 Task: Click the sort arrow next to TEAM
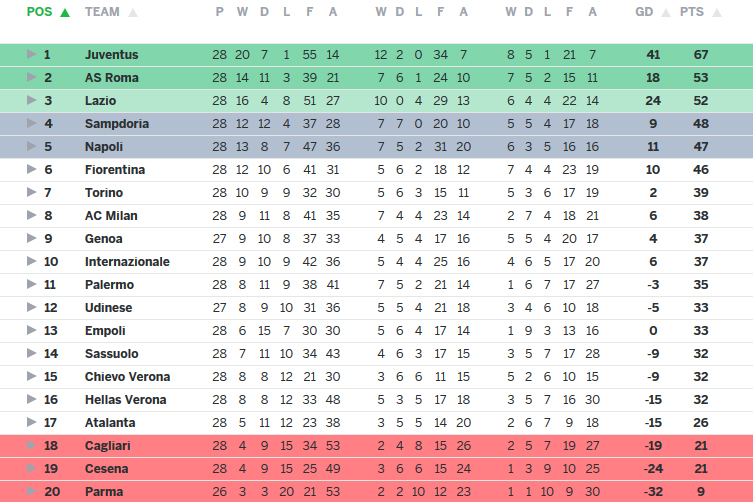(133, 13)
